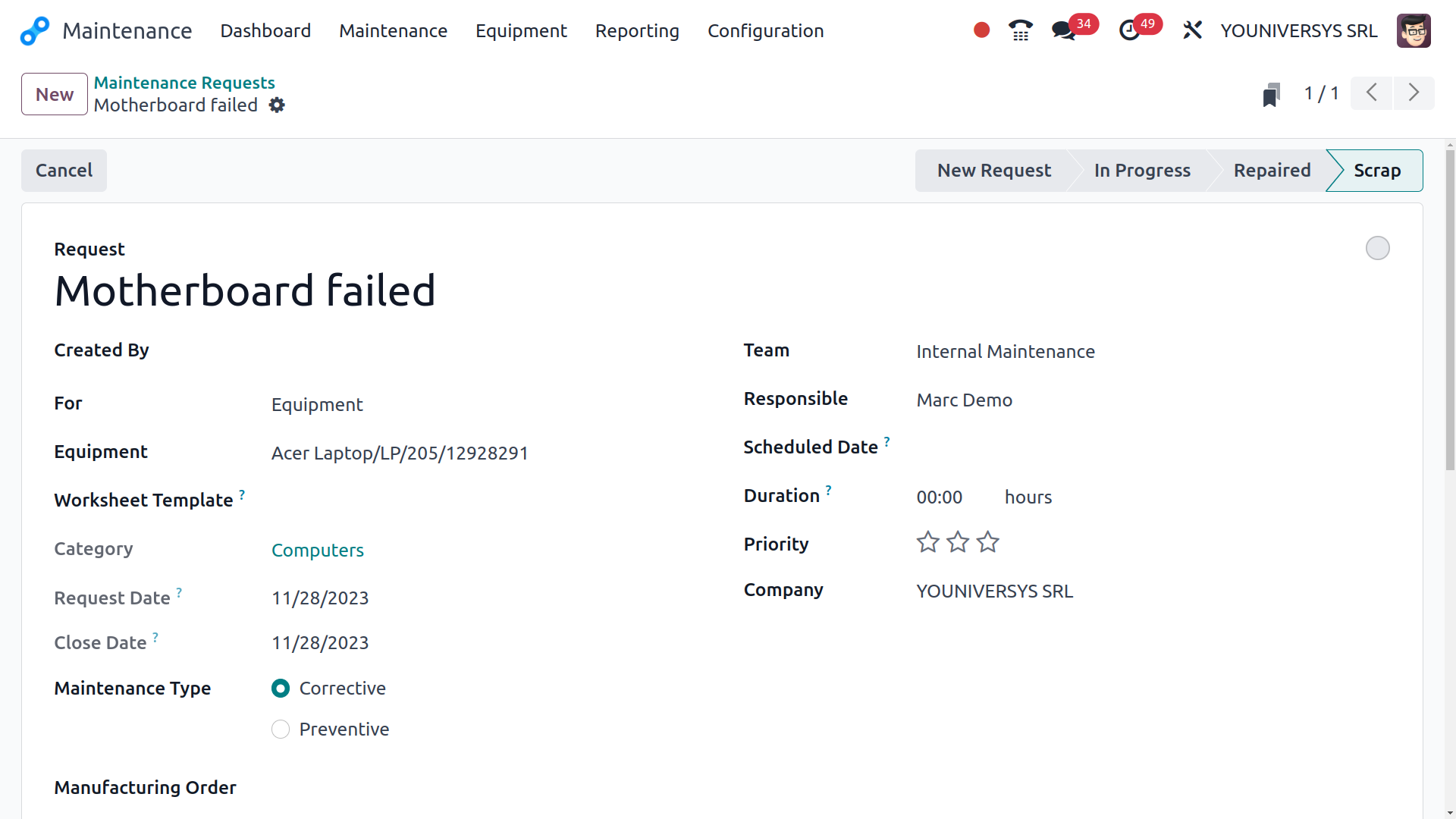Select the Corrective maintenance type
Viewport: 1456px width, 819px height.
281,689
